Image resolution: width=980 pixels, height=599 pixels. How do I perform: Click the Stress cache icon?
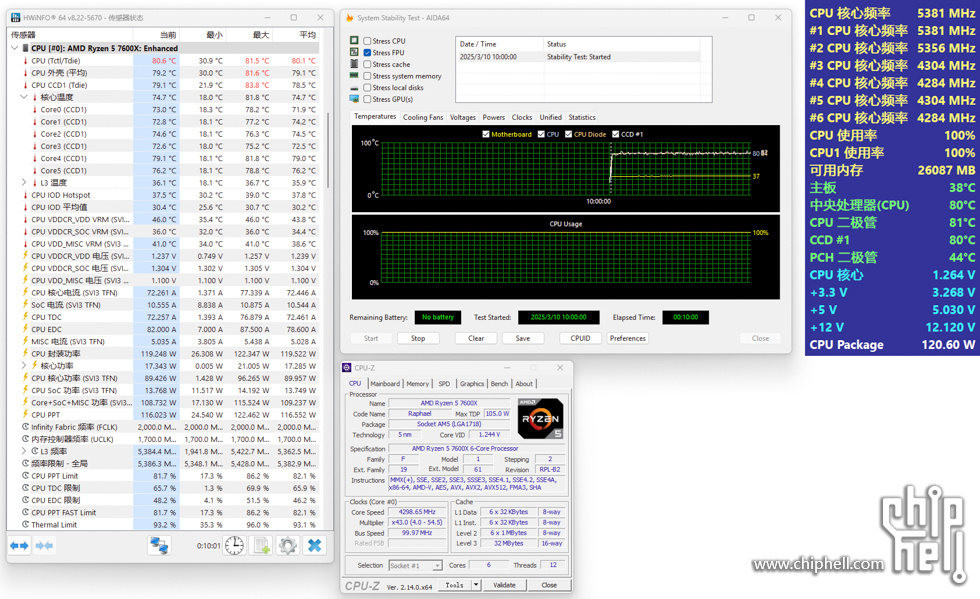coord(354,64)
